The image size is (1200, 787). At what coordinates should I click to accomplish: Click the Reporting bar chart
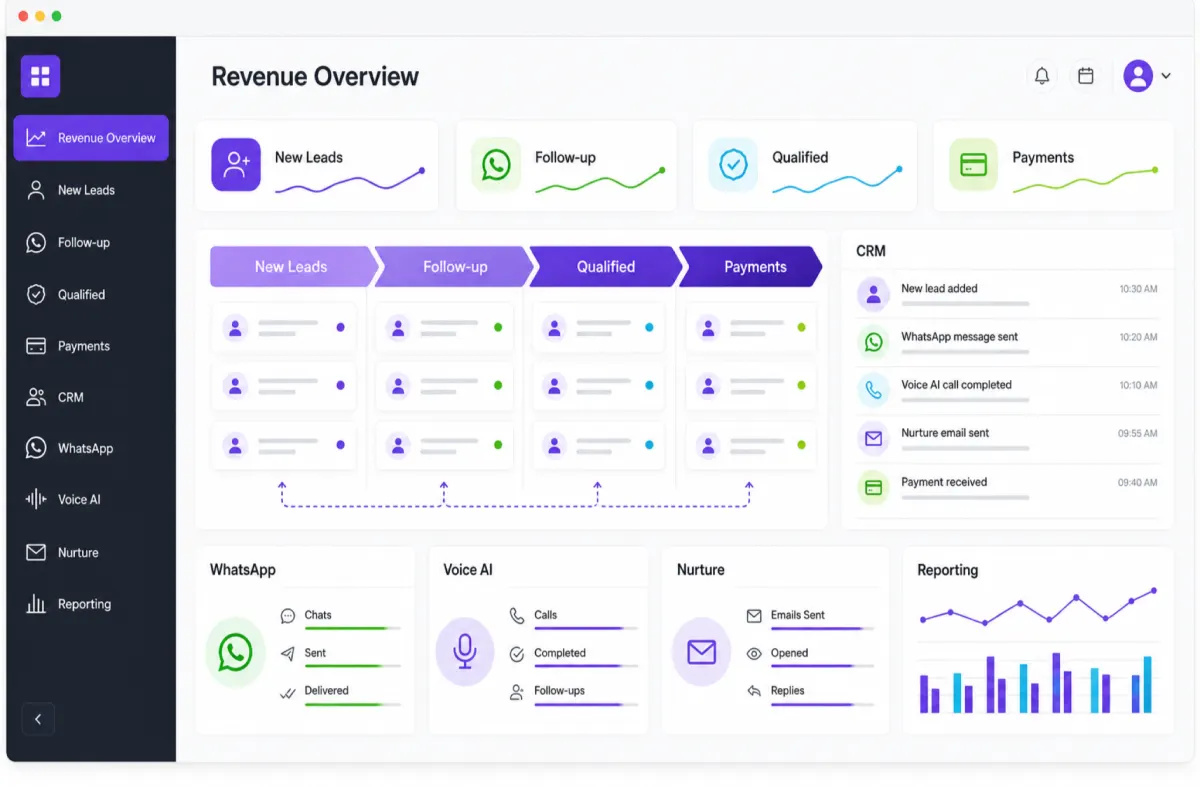[1036, 683]
